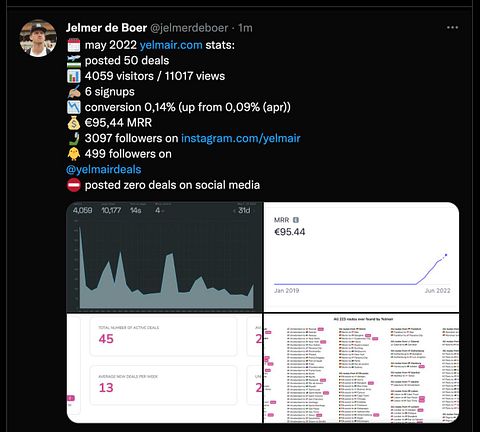Click the chick emoji beside 499 followers
Screen dimensions: 480x432
74,154
